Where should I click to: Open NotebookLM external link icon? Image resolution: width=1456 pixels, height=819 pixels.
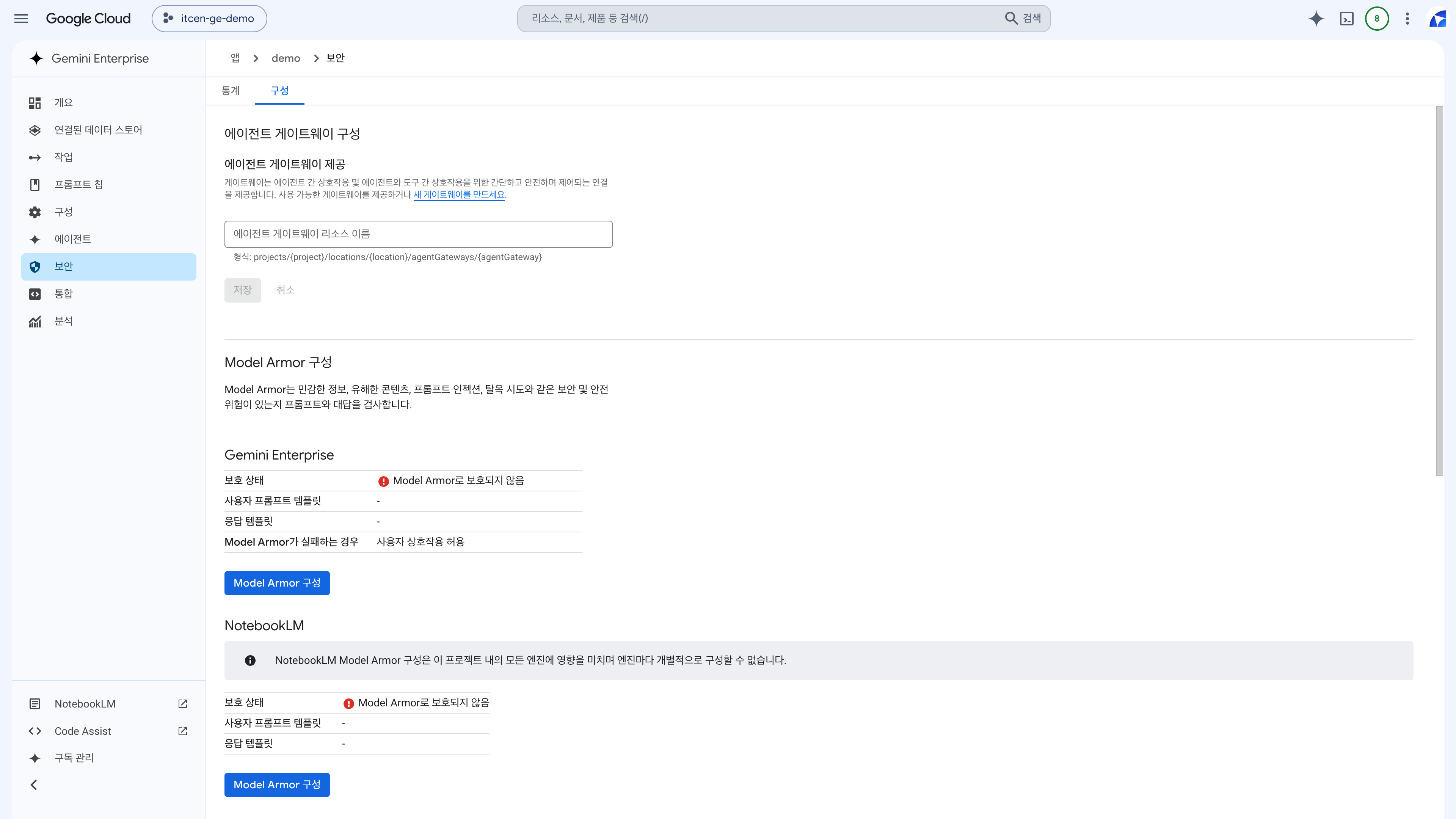click(x=182, y=704)
